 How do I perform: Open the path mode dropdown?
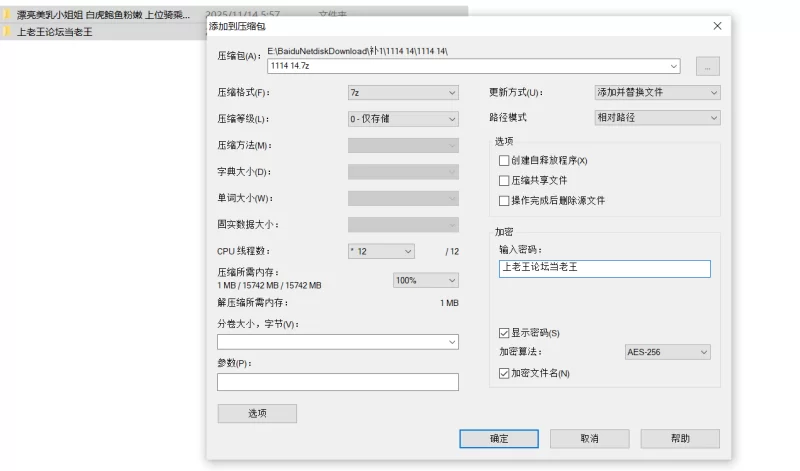[x=657, y=118]
